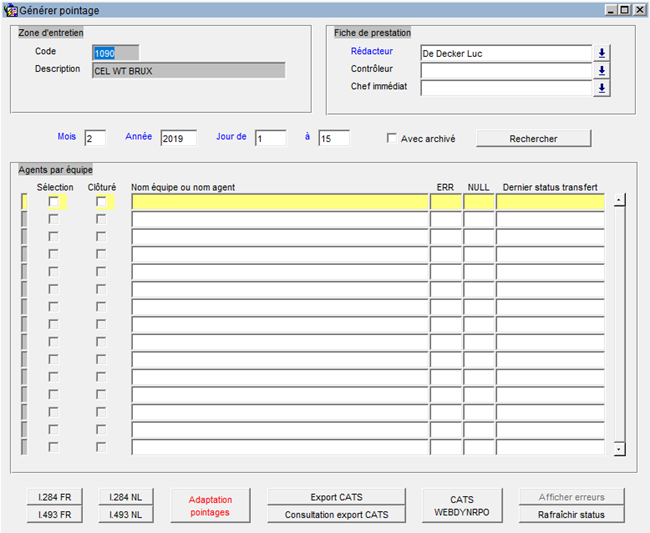The height and width of the screenshot is (533, 650).
Task: Maximize the Générer pointage window
Action: [x=625, y=10]
